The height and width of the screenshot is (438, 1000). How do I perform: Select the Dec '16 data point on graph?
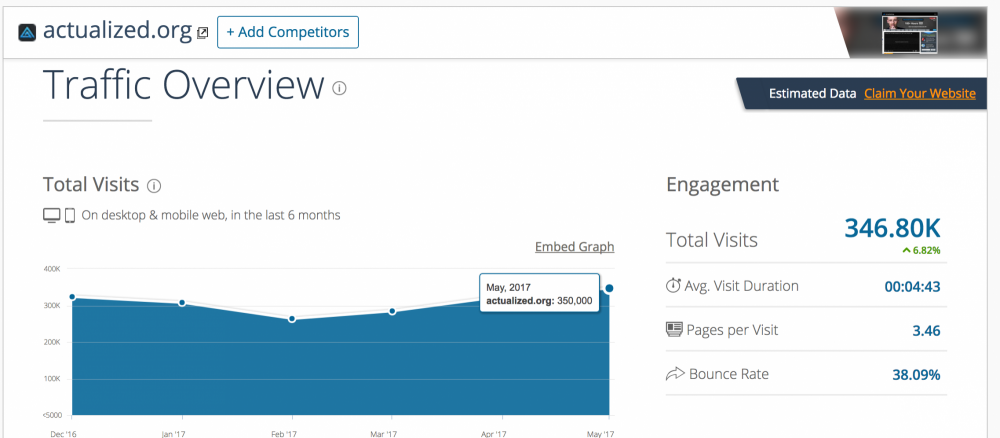point(72,297)
